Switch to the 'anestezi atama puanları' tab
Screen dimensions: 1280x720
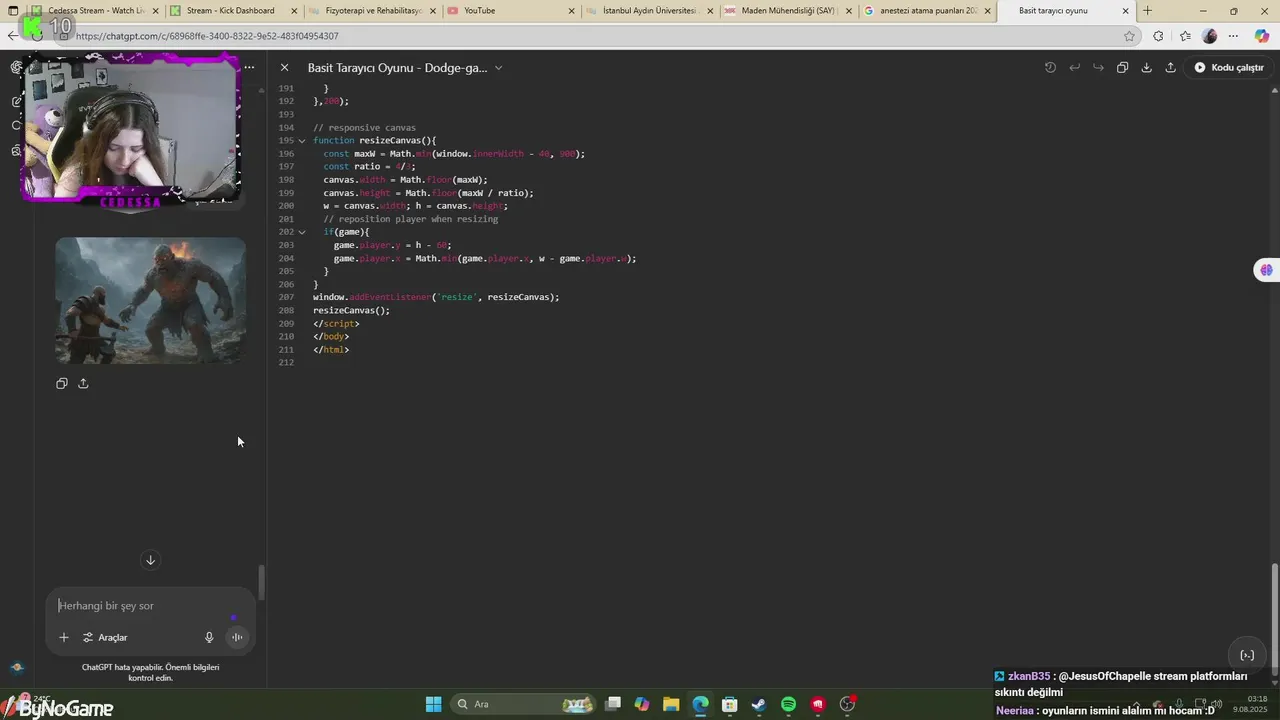928,11
